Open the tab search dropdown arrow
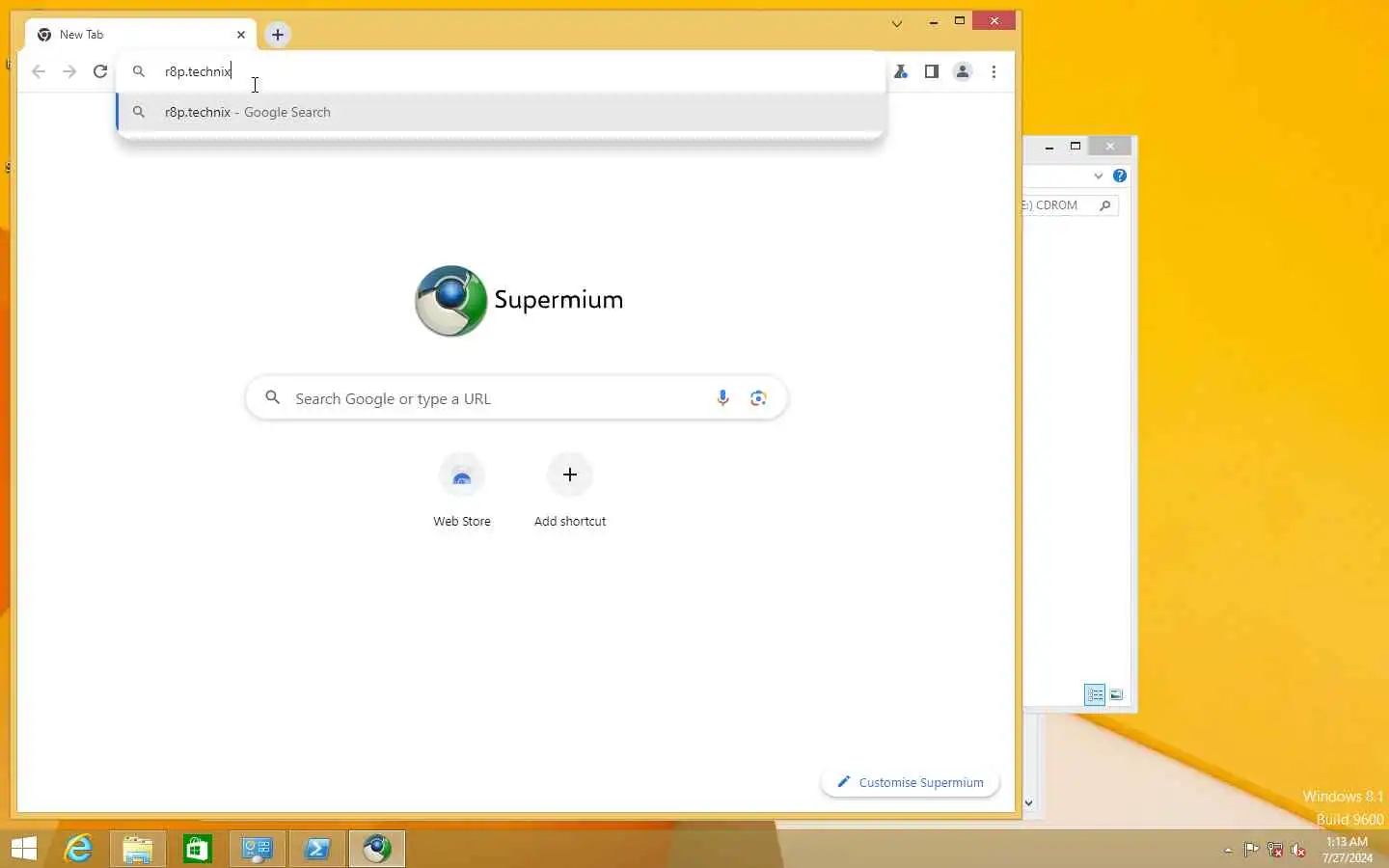 pos(897,23)
